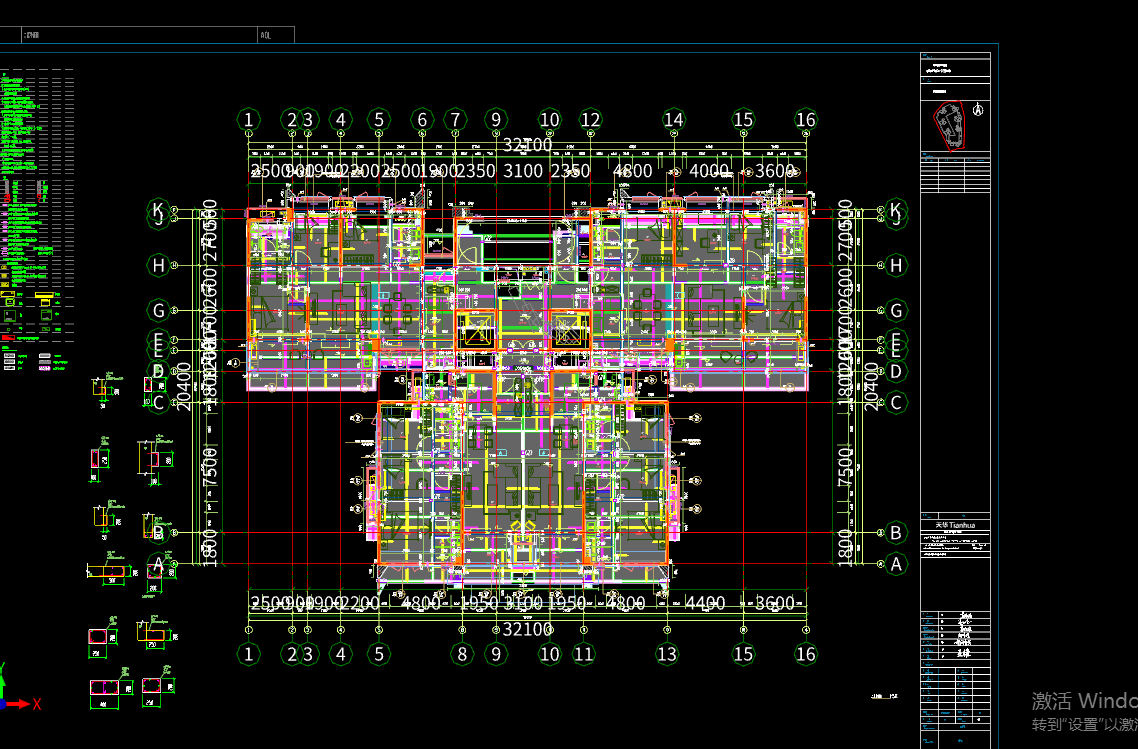The height and width of the screenshot is (749, 1138).
Task: Click grid bubble 8 below the plan
Action: tap(462, 654)
